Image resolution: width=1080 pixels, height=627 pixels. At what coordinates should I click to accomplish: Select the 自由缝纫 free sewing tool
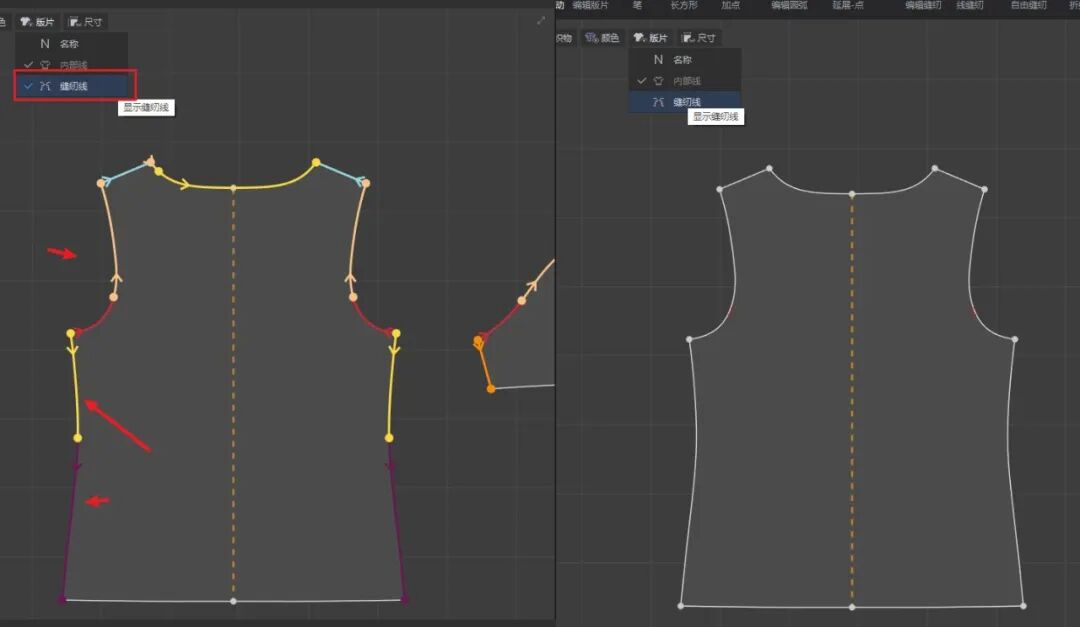pyautogui.click(x=1028, y=6)
